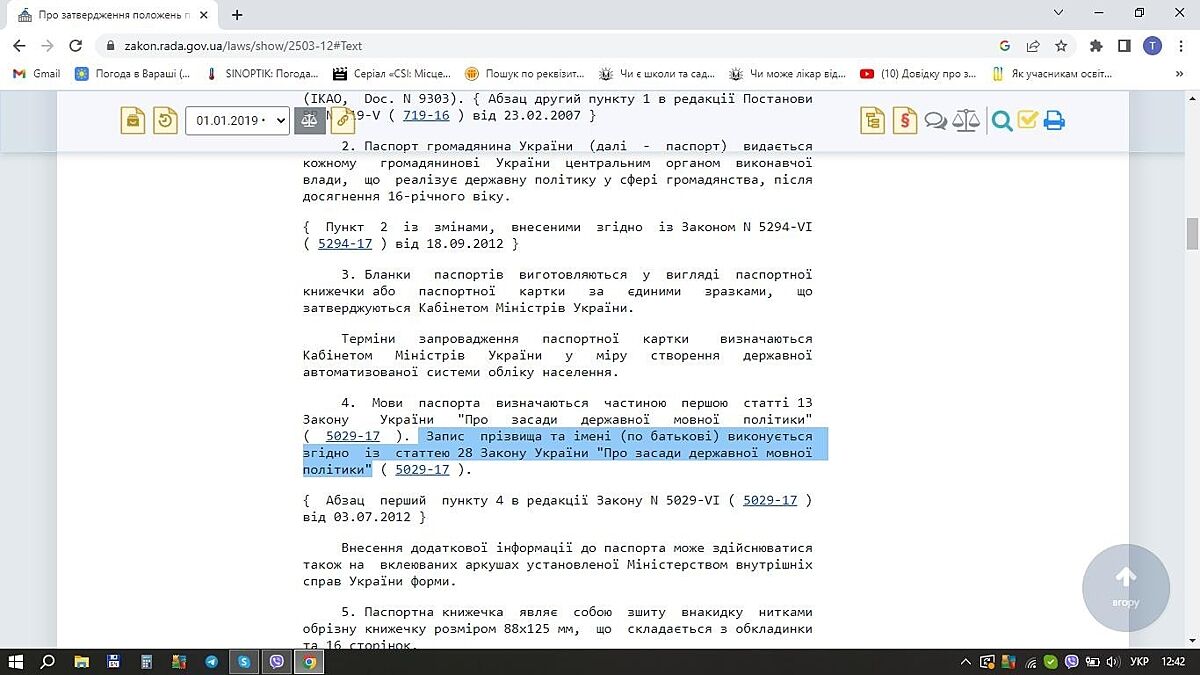Print the document using printer icon
1200x675 pixels.
coord(1054,121)
